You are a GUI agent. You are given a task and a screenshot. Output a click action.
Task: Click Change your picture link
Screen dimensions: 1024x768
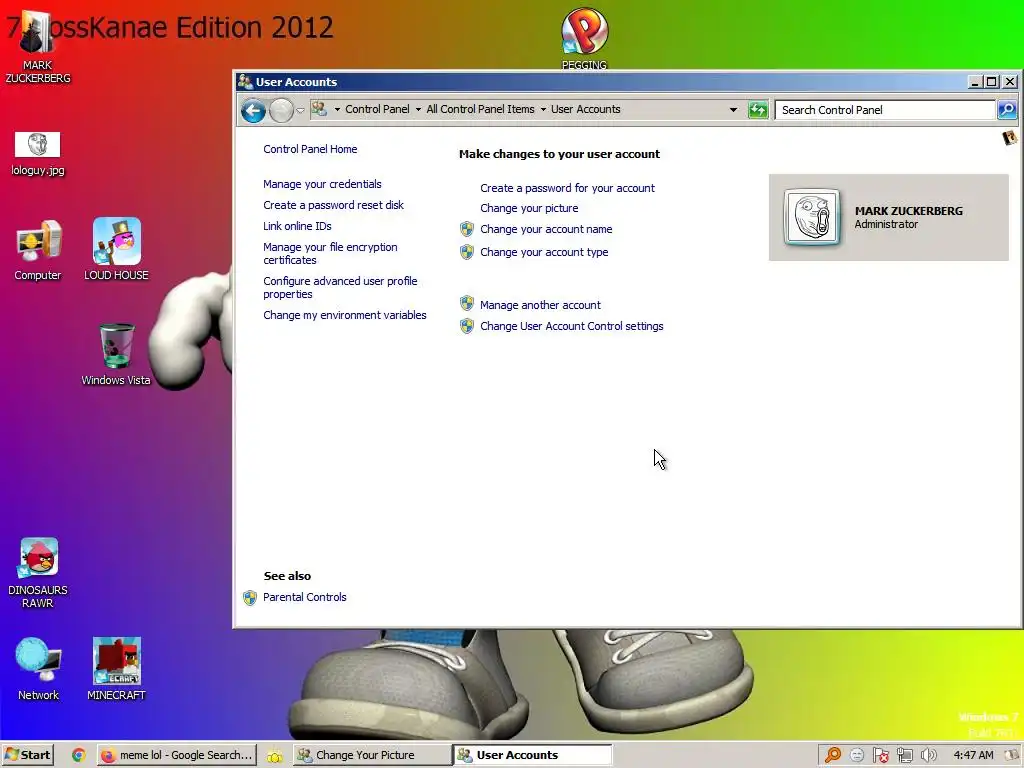pyautogui.click(x=529, y=208)
